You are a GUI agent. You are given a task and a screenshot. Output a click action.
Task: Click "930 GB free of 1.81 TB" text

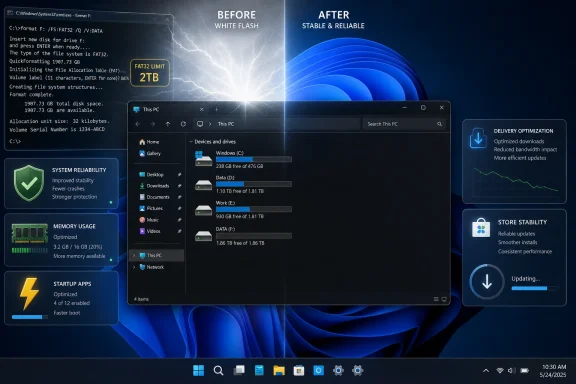click(x=240, y=216)
